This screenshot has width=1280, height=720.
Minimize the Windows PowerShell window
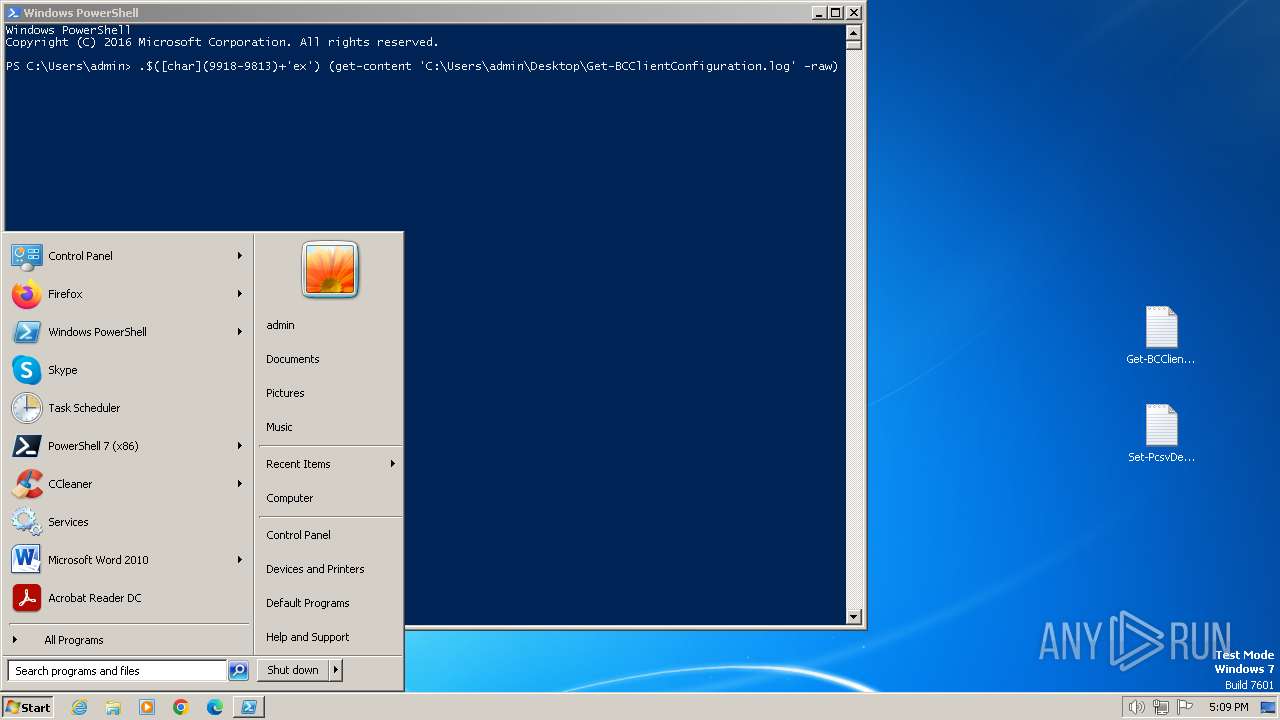tap(819, 13)
